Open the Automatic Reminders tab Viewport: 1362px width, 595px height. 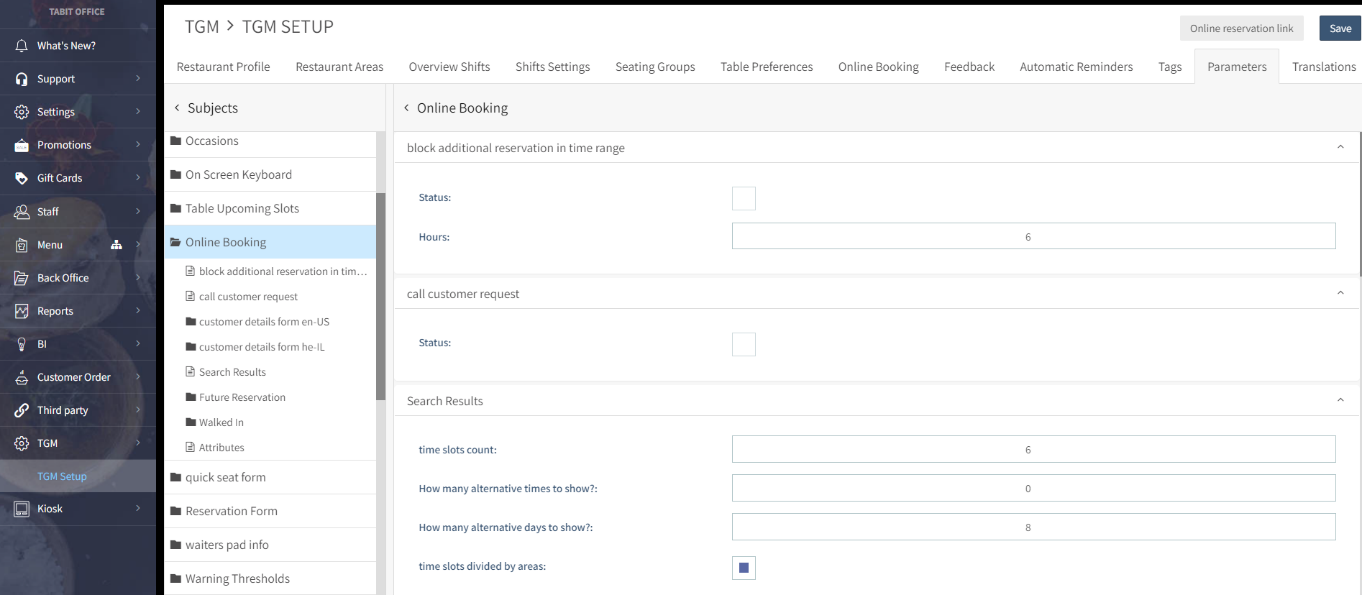[1076, 67]
